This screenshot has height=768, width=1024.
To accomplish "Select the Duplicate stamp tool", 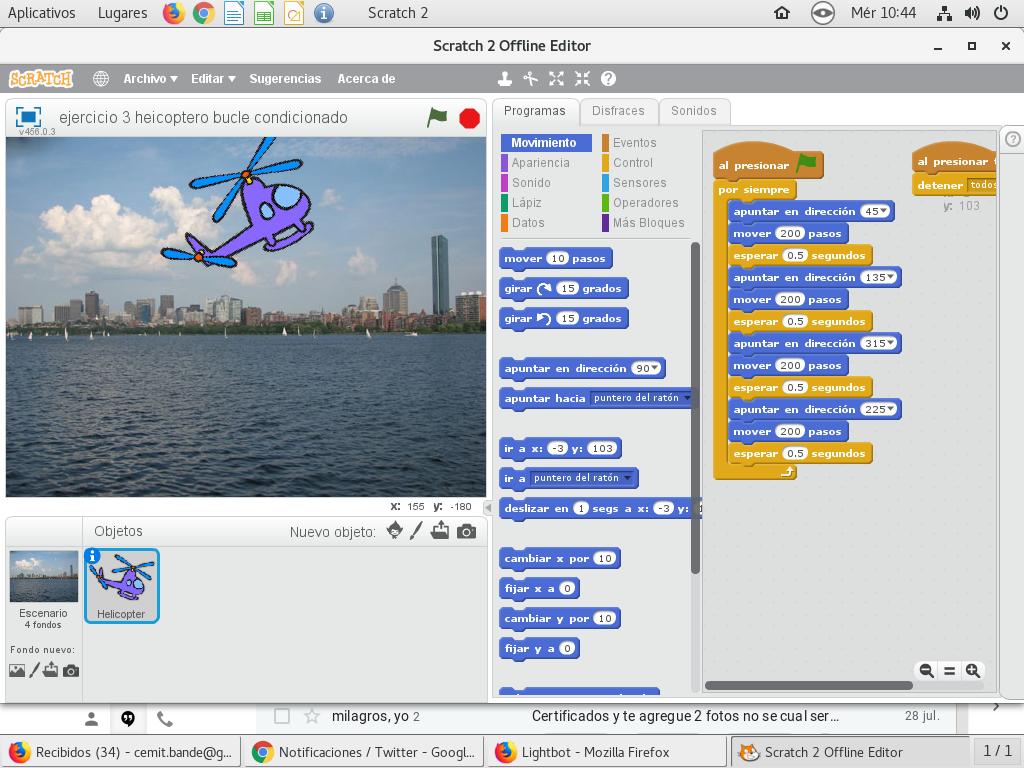I will tap(504, 79).
